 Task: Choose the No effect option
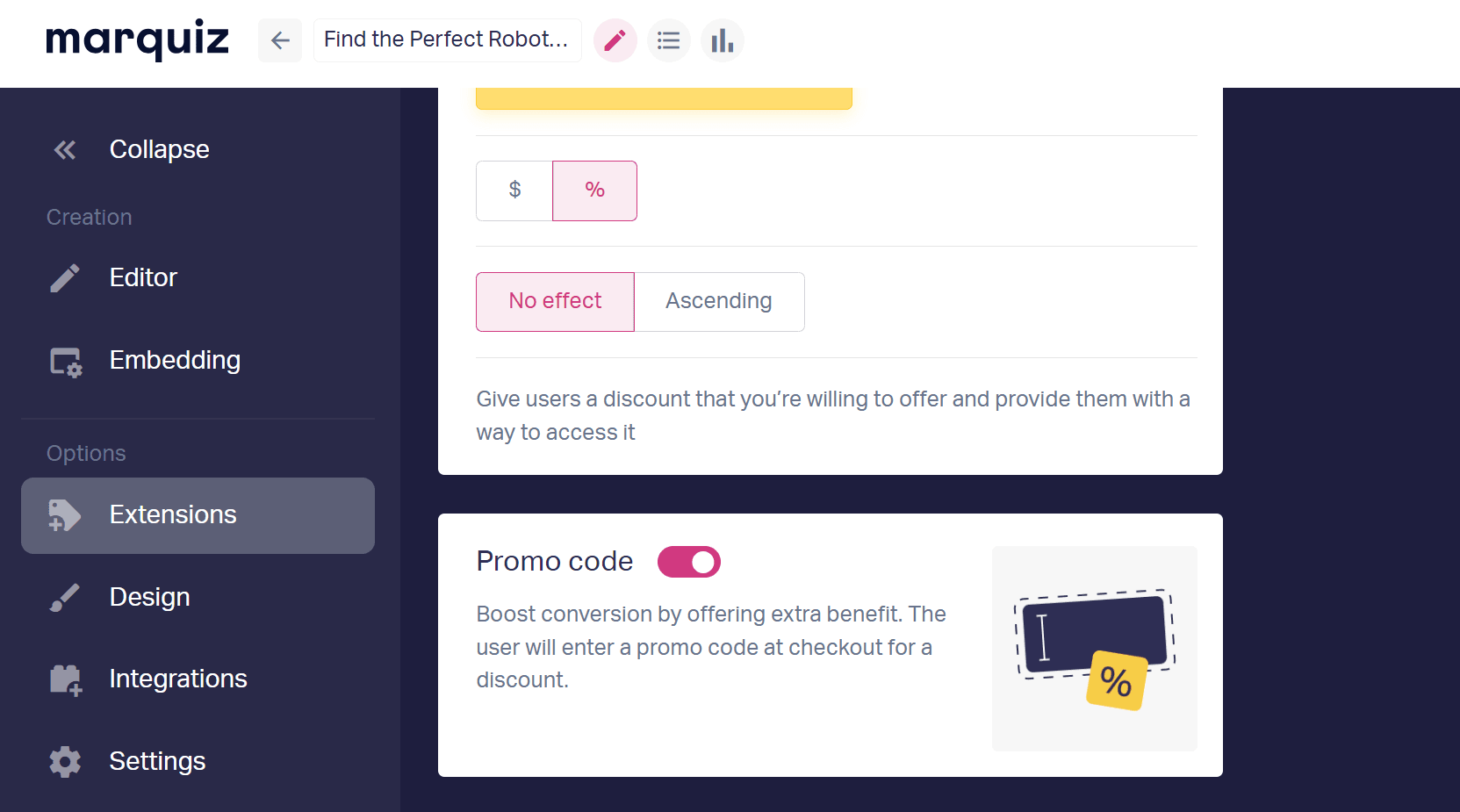[555, 302]
